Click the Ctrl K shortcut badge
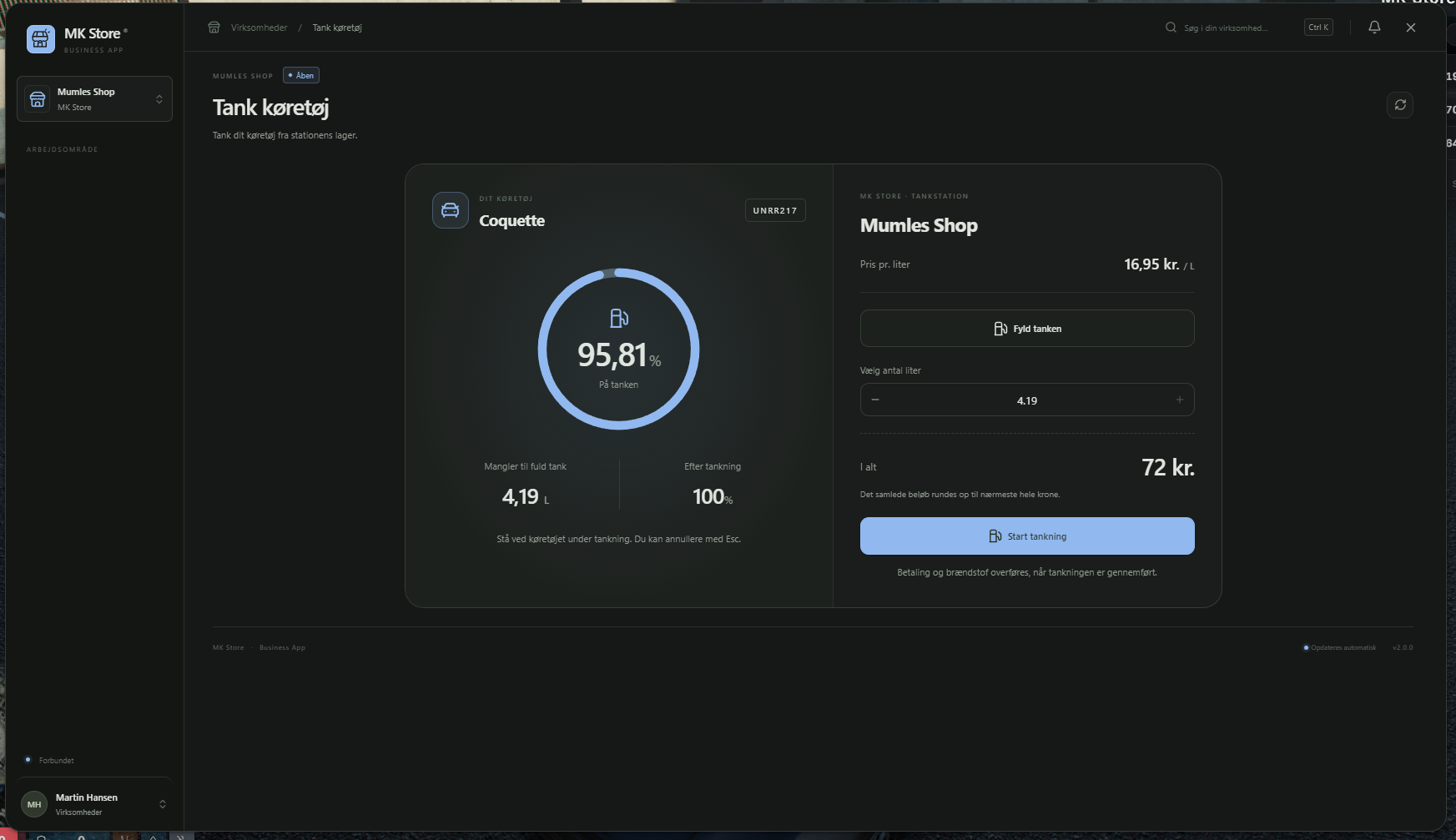Viewport: 1456px width, 840px height. (1318, 28)
